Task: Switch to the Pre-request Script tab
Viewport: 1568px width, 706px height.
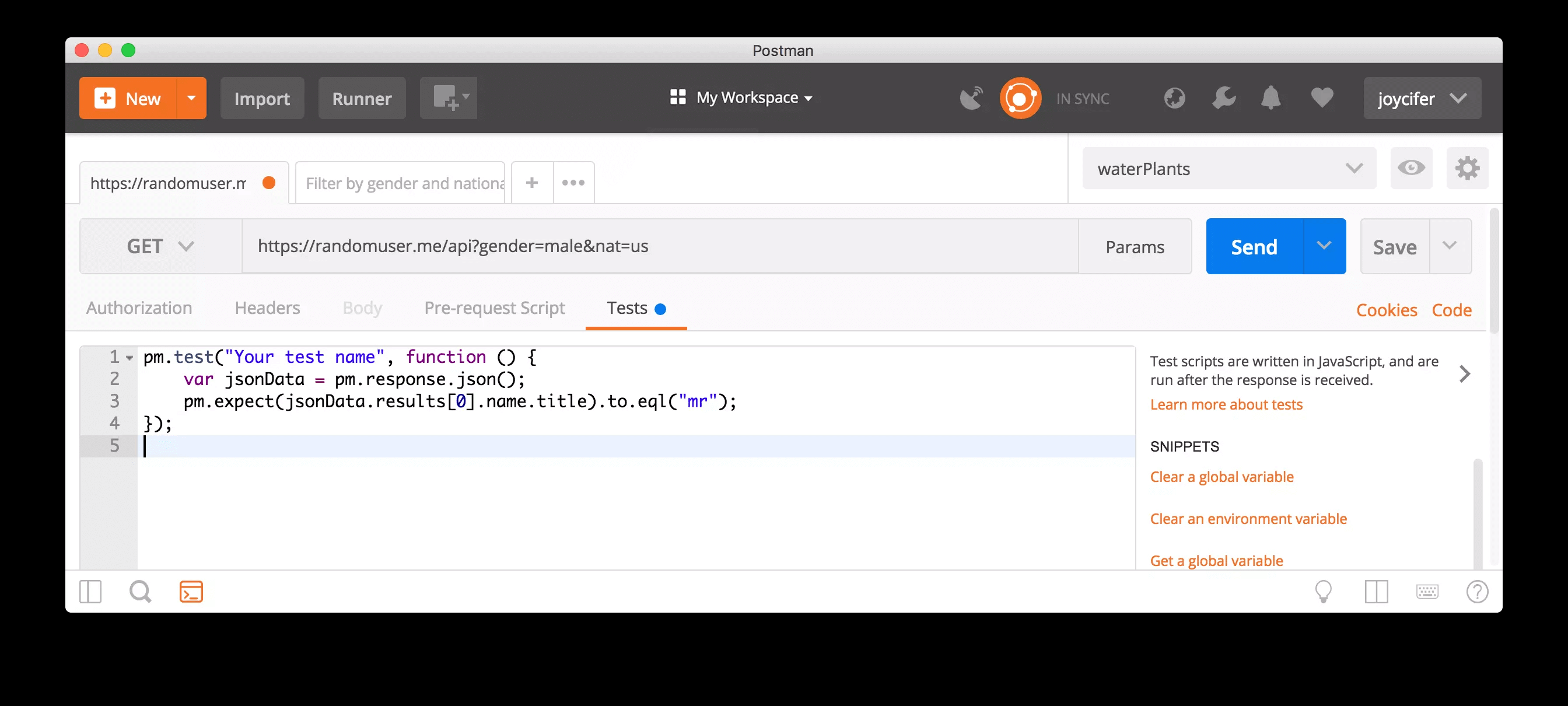Action: tap(494, 308)
